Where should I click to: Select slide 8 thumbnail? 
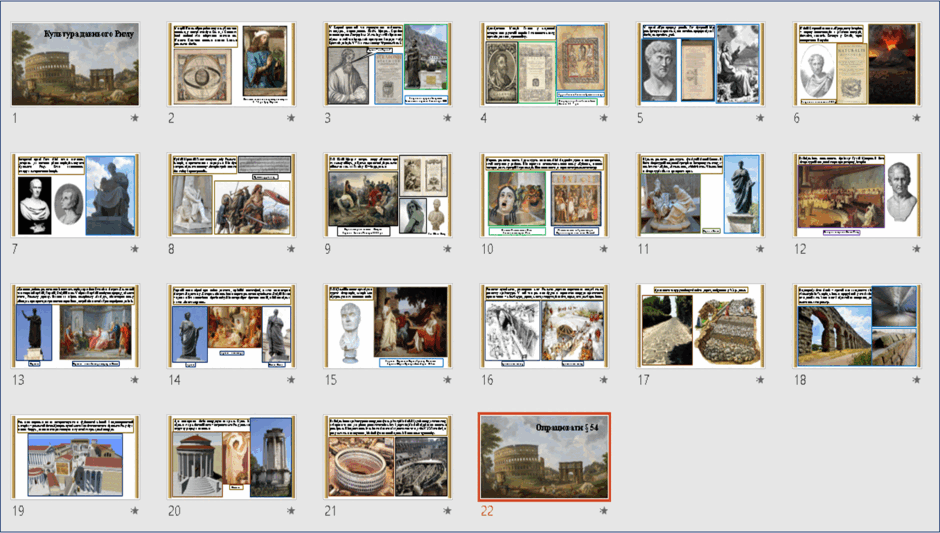231,195
